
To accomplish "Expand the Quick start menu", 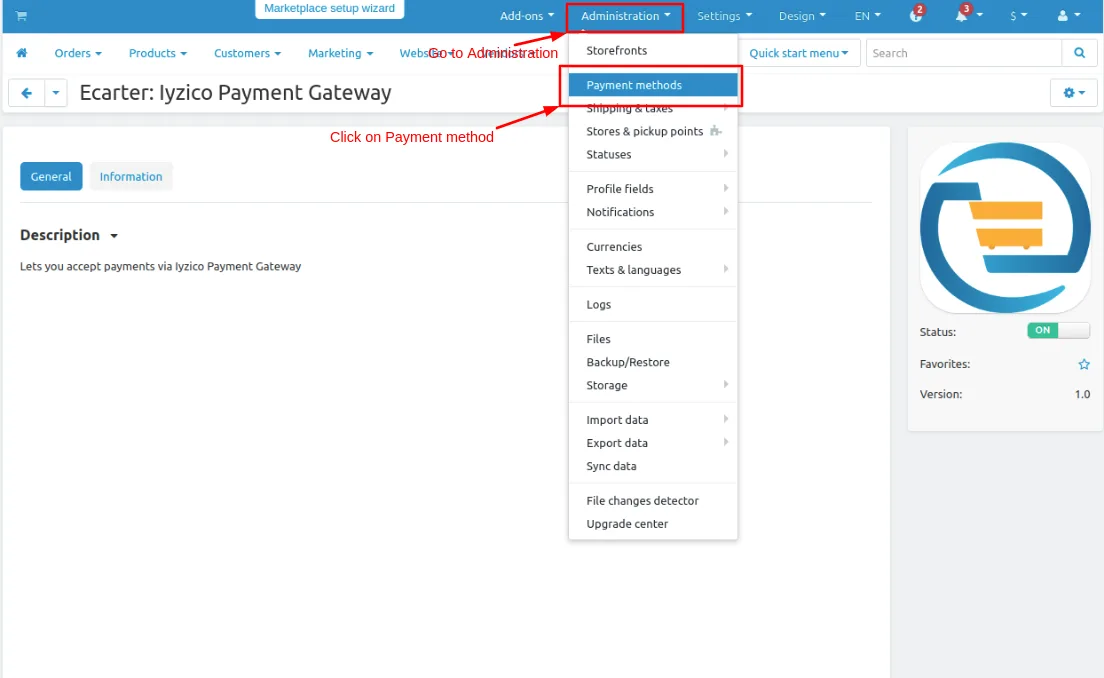I will (x=798, y=53).
